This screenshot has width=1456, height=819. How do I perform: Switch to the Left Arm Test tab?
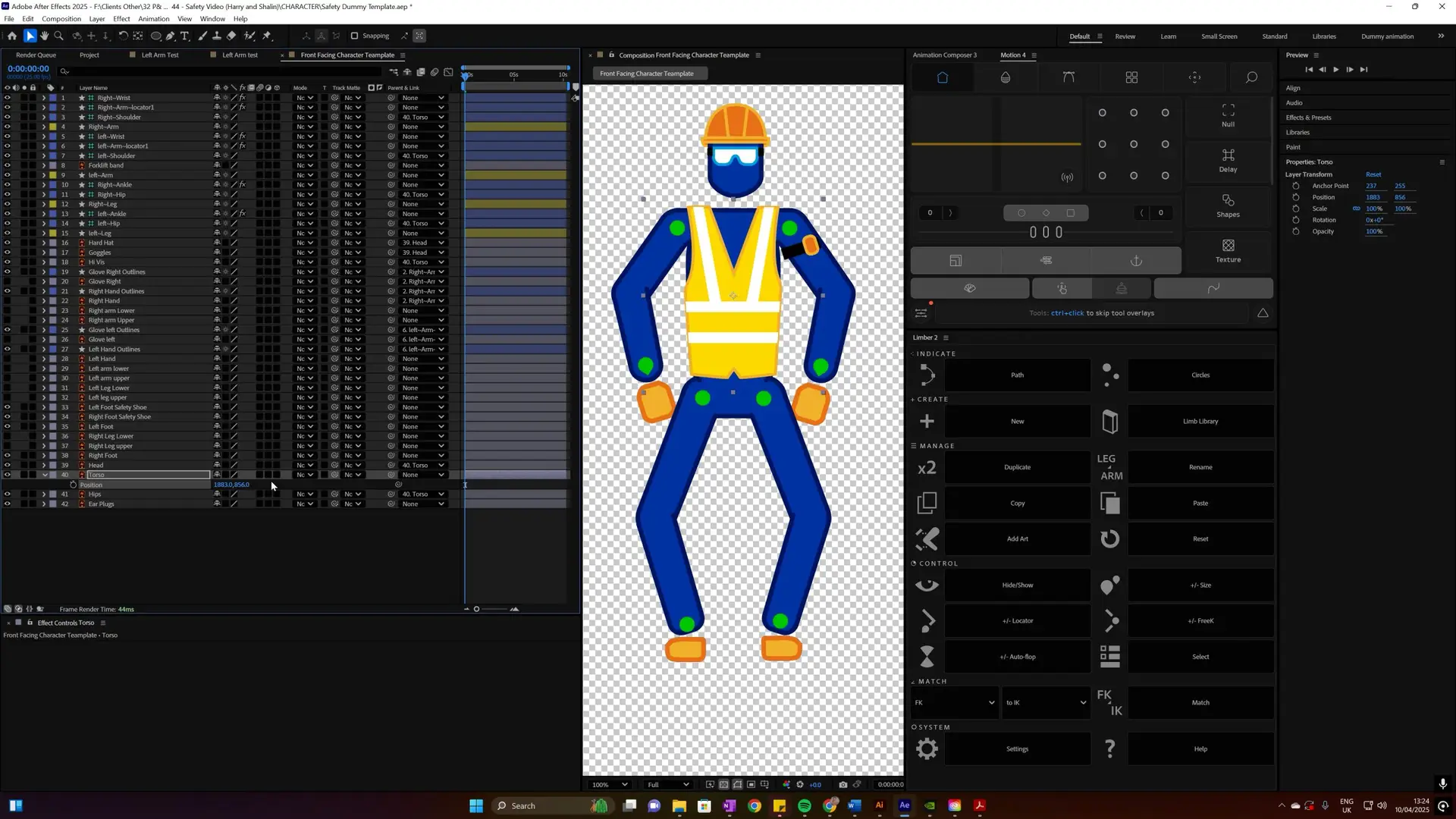[x=160, y=55]
